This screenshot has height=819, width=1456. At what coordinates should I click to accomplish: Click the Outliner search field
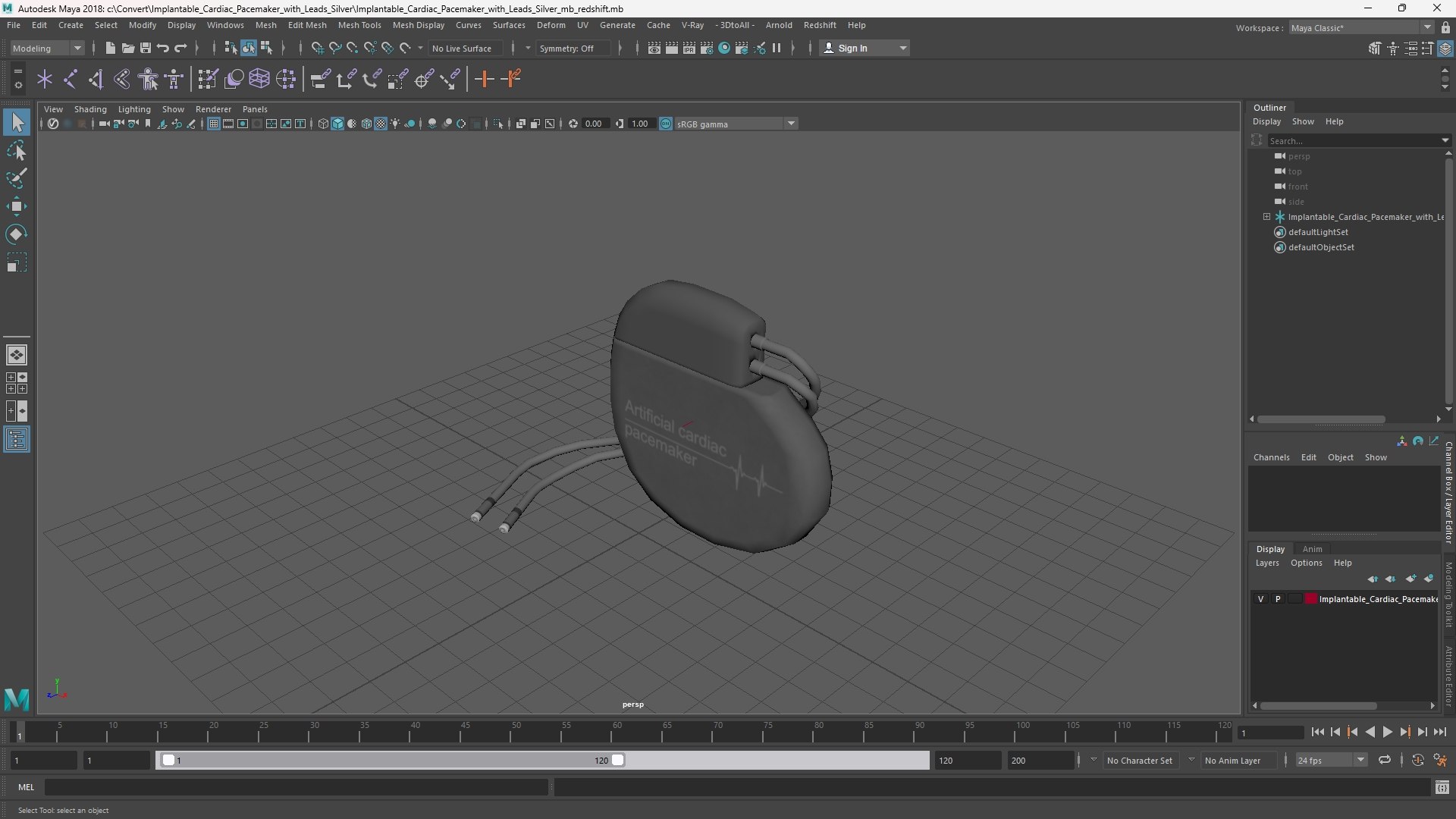tap(1354, 140)
